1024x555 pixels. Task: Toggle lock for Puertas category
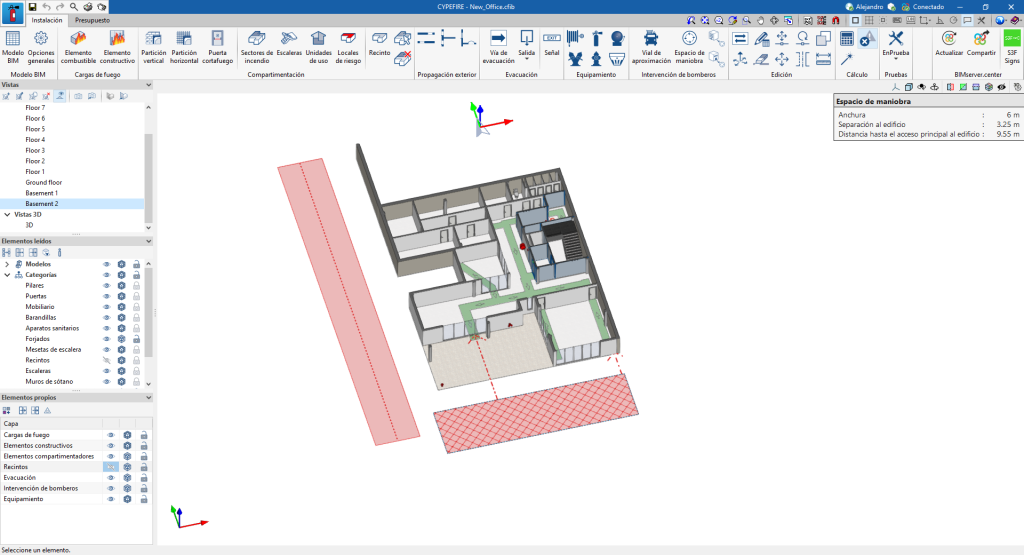(x=136, y=296)
